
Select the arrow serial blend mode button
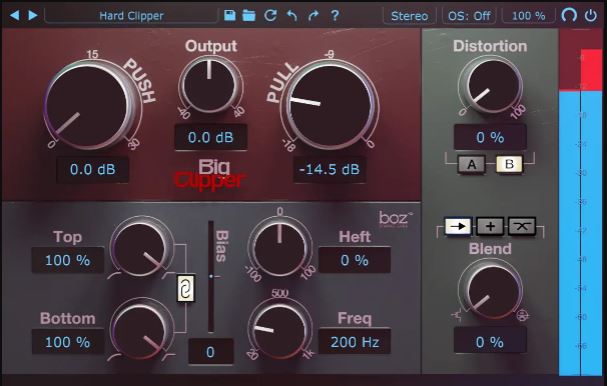[x=458, y=226]
